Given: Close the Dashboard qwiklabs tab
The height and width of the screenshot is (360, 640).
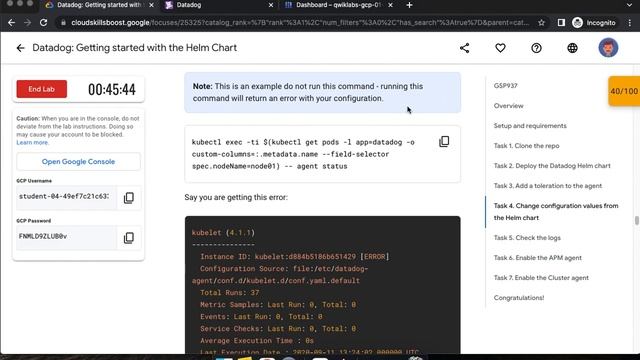Looking at the screenshot, I should (x=390, y=5).
